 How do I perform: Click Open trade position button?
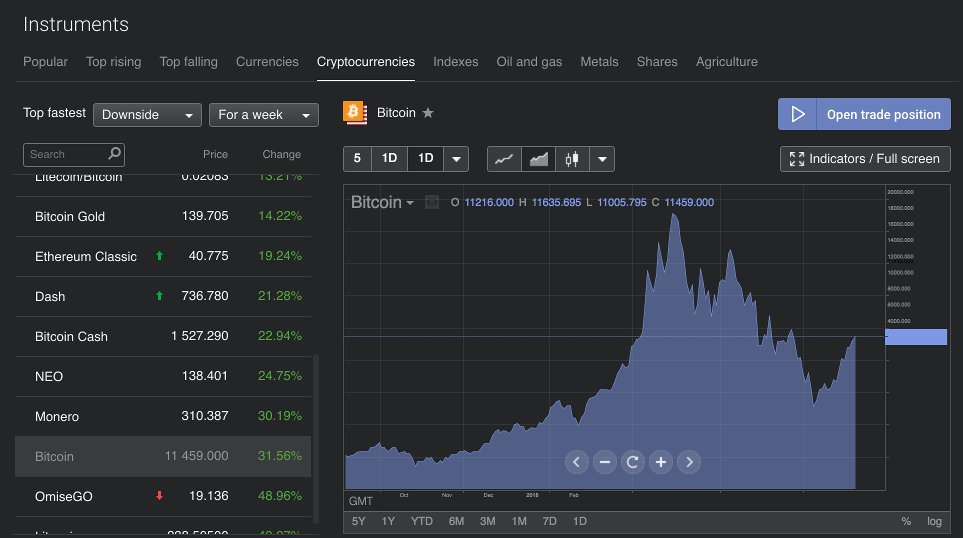point(864,114)
